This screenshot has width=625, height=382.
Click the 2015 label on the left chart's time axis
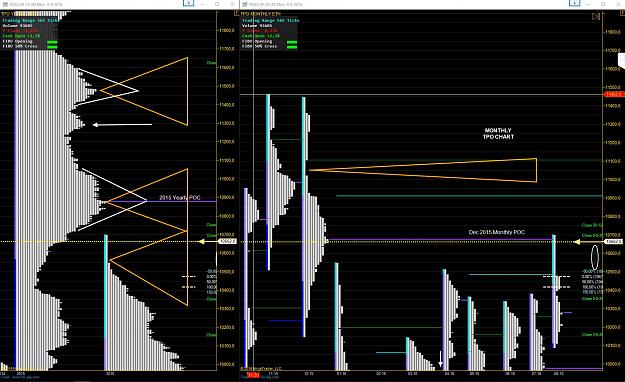21,374
